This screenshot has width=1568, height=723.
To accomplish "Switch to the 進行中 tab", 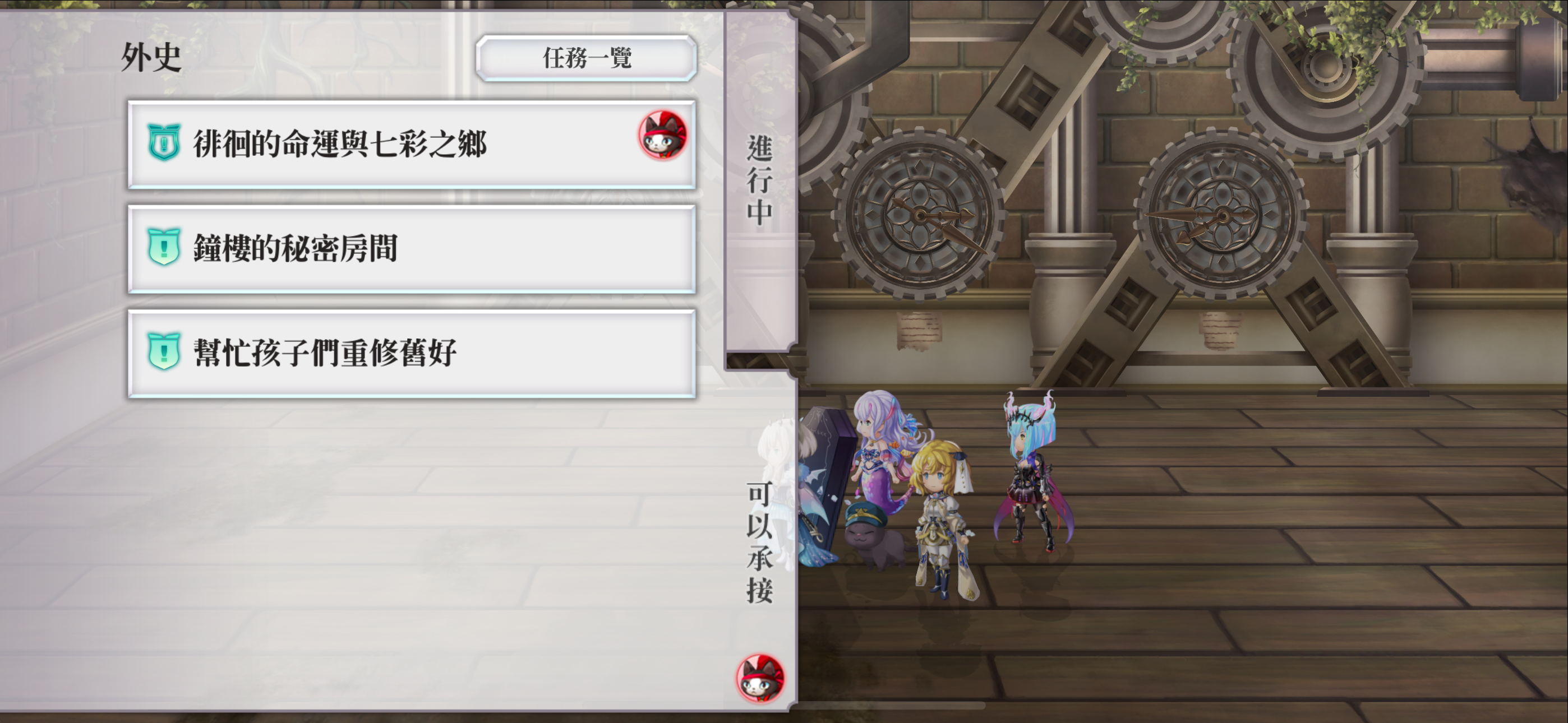I will [760, 180].
